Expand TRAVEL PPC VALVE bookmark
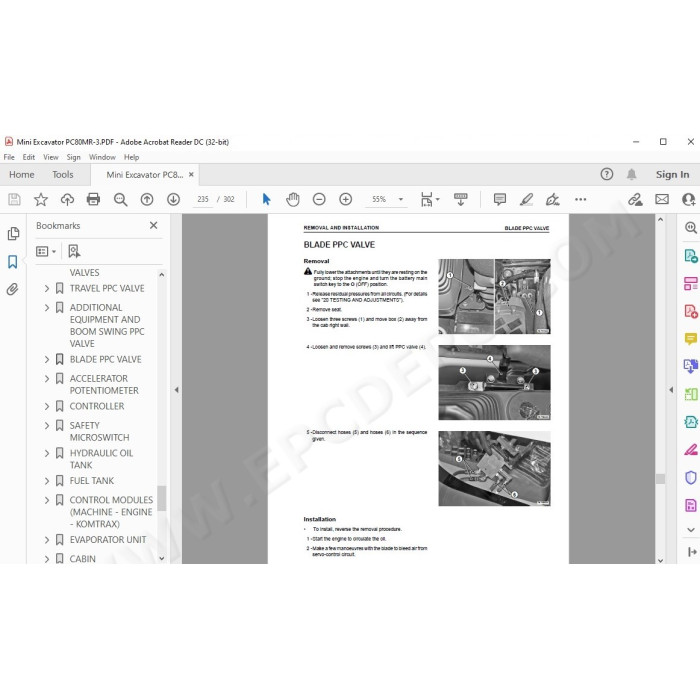This screenshot has width=700, height=700. 47,288
